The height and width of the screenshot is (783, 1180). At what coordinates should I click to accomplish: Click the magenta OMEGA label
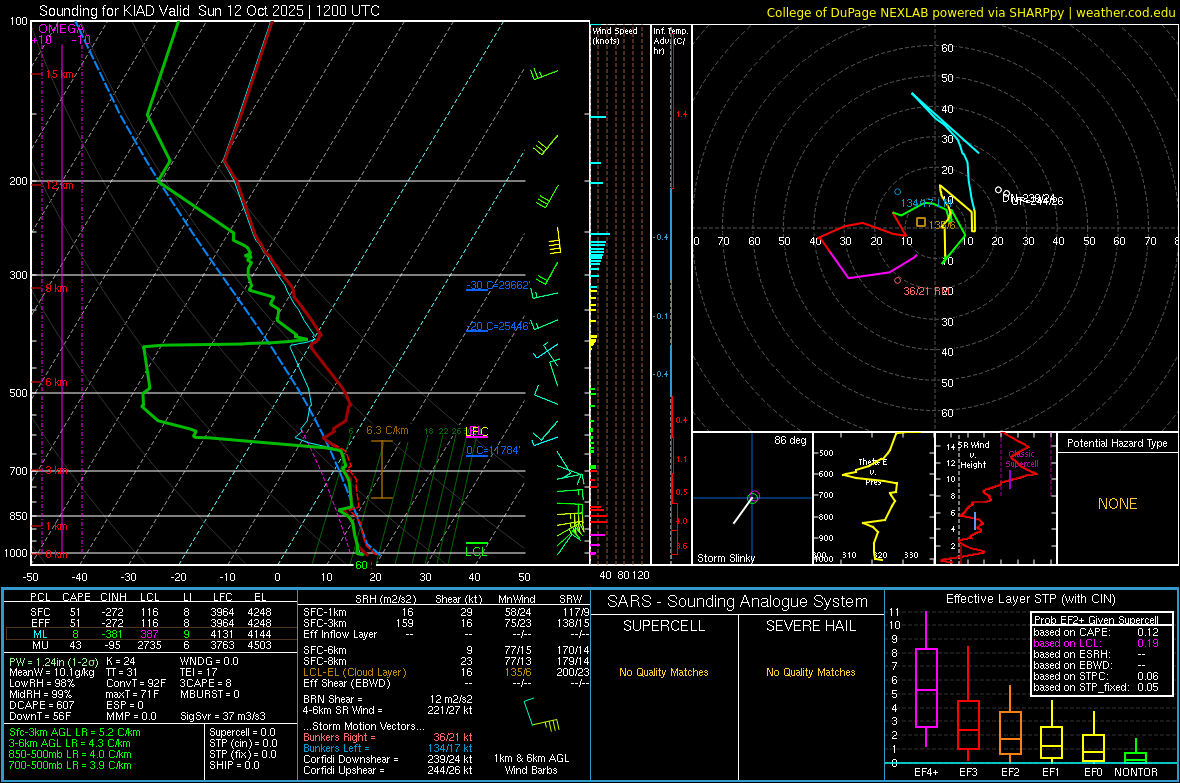[x=61, y=29]
